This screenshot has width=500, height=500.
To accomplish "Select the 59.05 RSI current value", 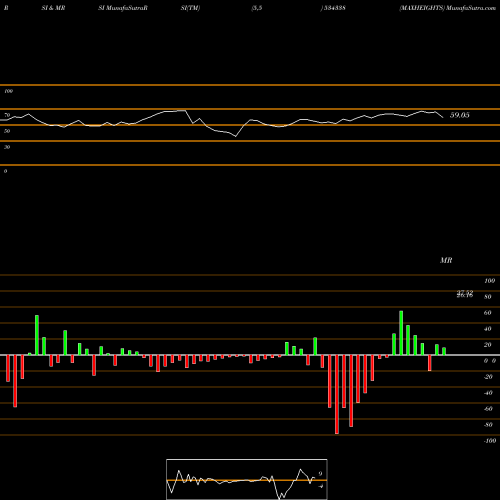I will click(x=460, y=115).
